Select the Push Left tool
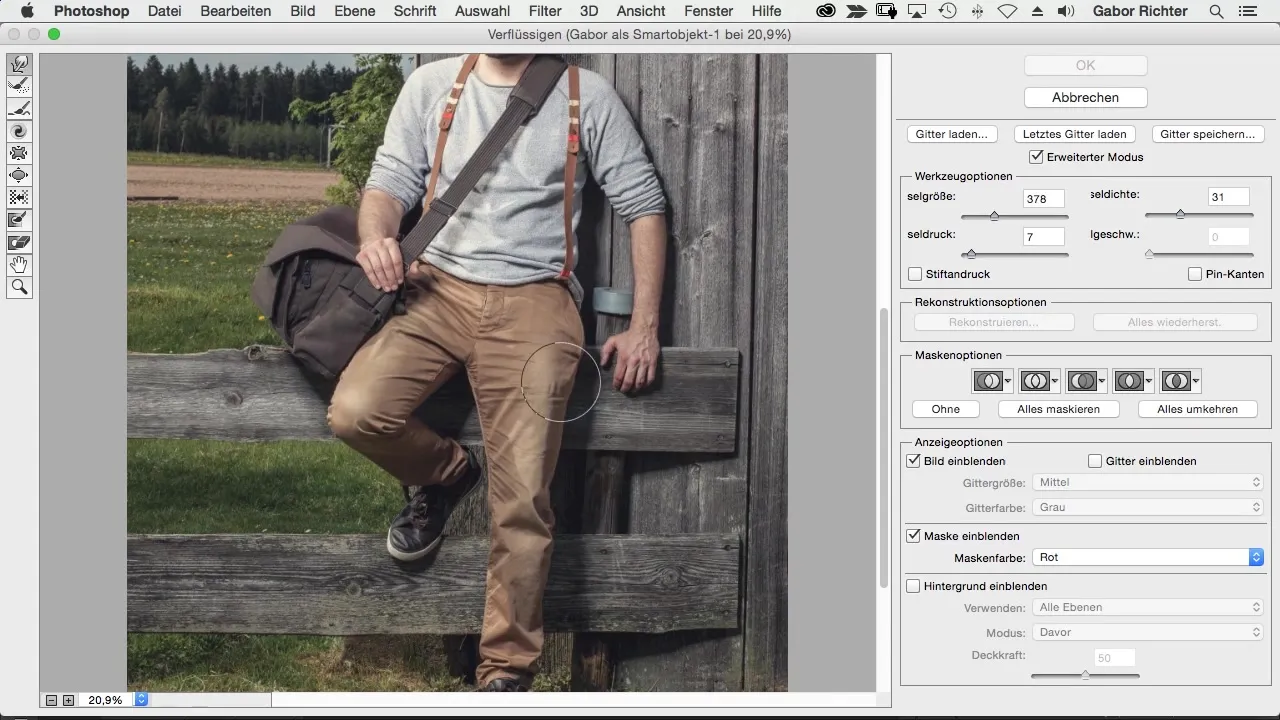Image resolution: width=1280 pixels, height=720 pixels. [19, 197]
